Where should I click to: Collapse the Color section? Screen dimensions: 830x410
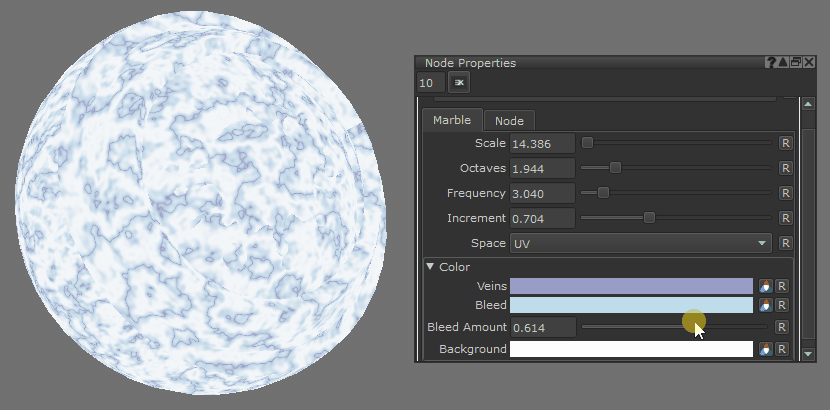coord(430,267)
